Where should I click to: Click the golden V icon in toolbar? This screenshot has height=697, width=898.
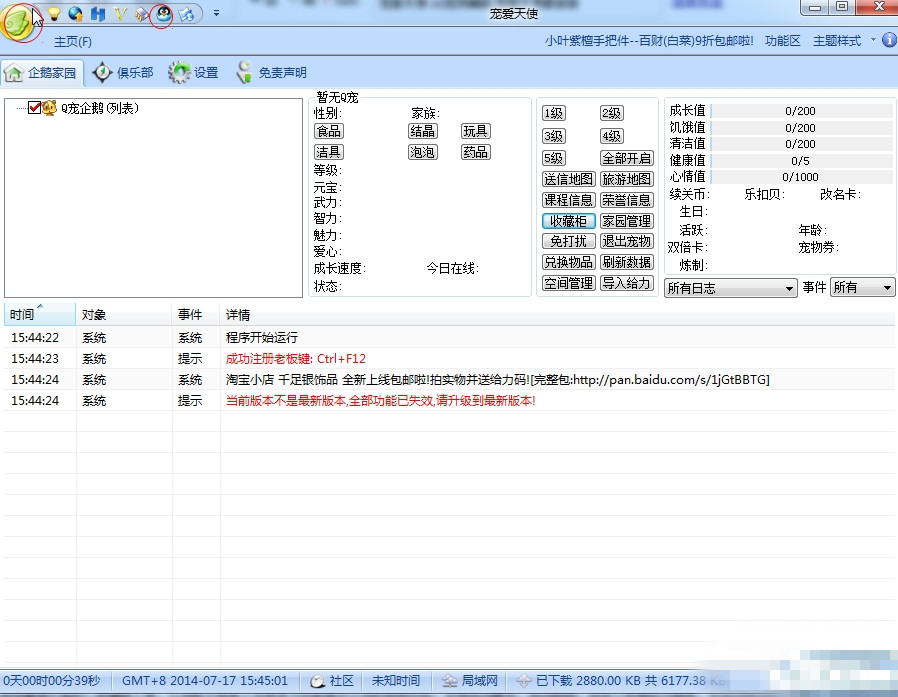pos(120,13)
